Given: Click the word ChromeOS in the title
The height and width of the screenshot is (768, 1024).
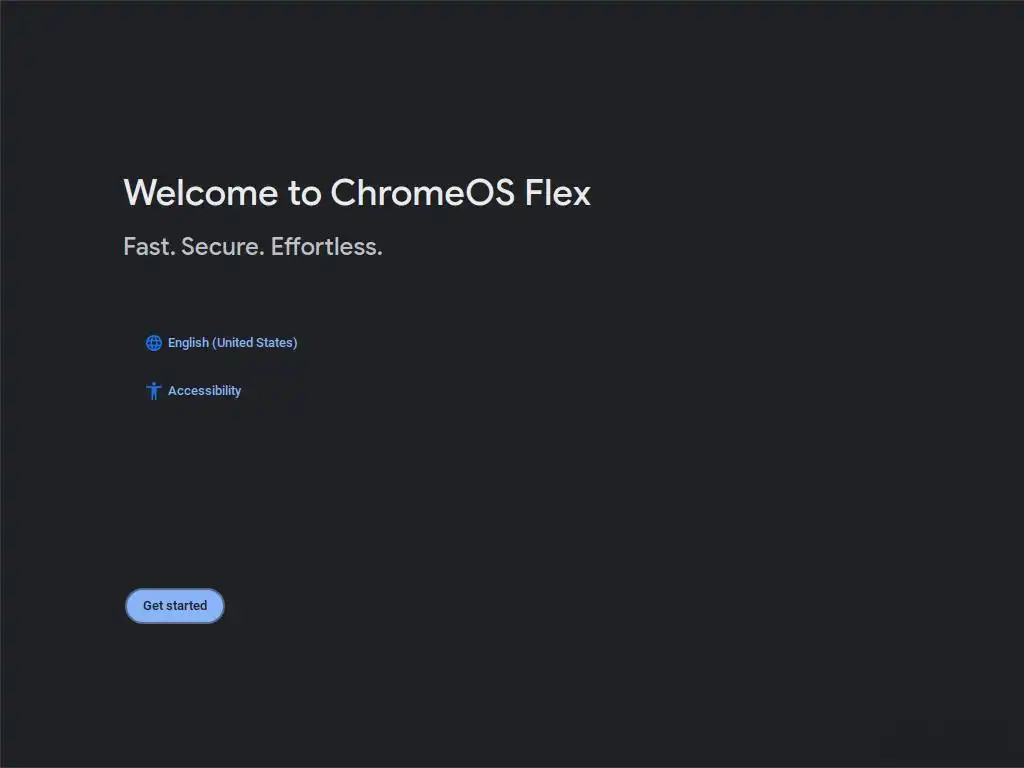Looking at the screenshot, I should (423, 192).
